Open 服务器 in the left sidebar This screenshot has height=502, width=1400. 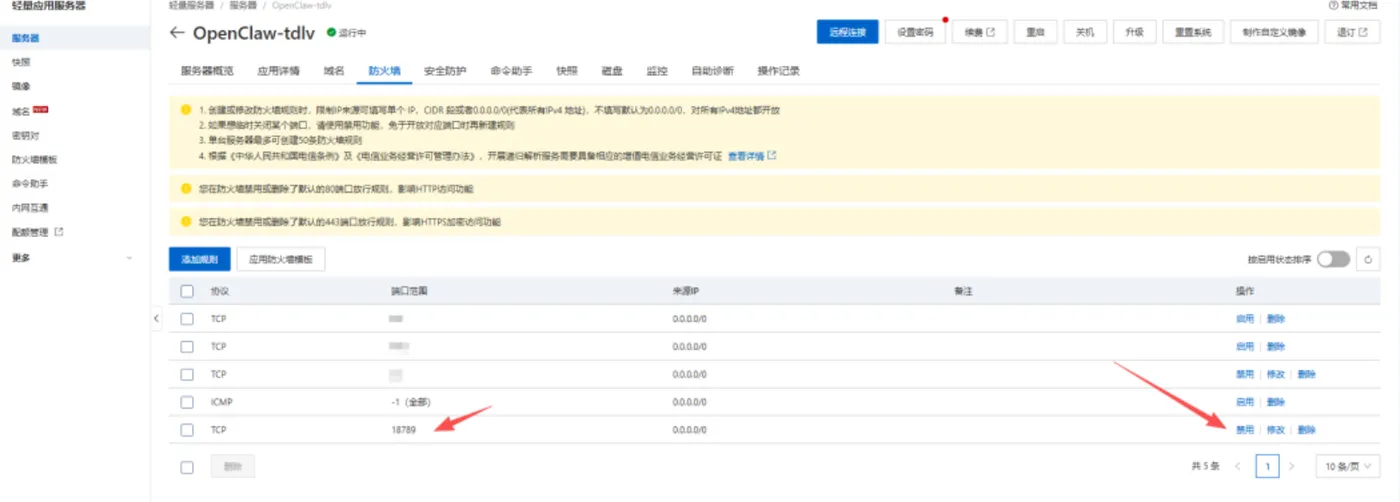(x=26, y=38)
